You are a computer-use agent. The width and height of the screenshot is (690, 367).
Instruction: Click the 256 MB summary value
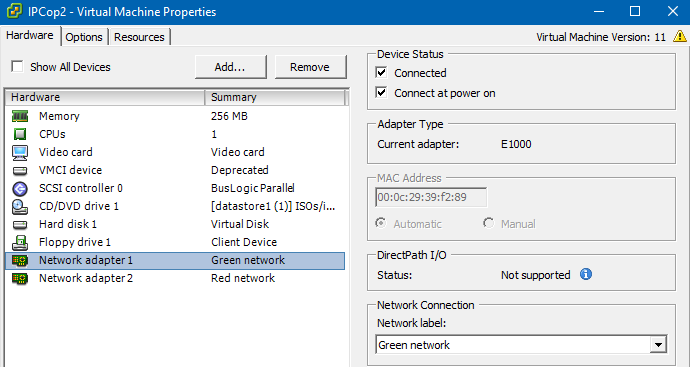point(229,116)
